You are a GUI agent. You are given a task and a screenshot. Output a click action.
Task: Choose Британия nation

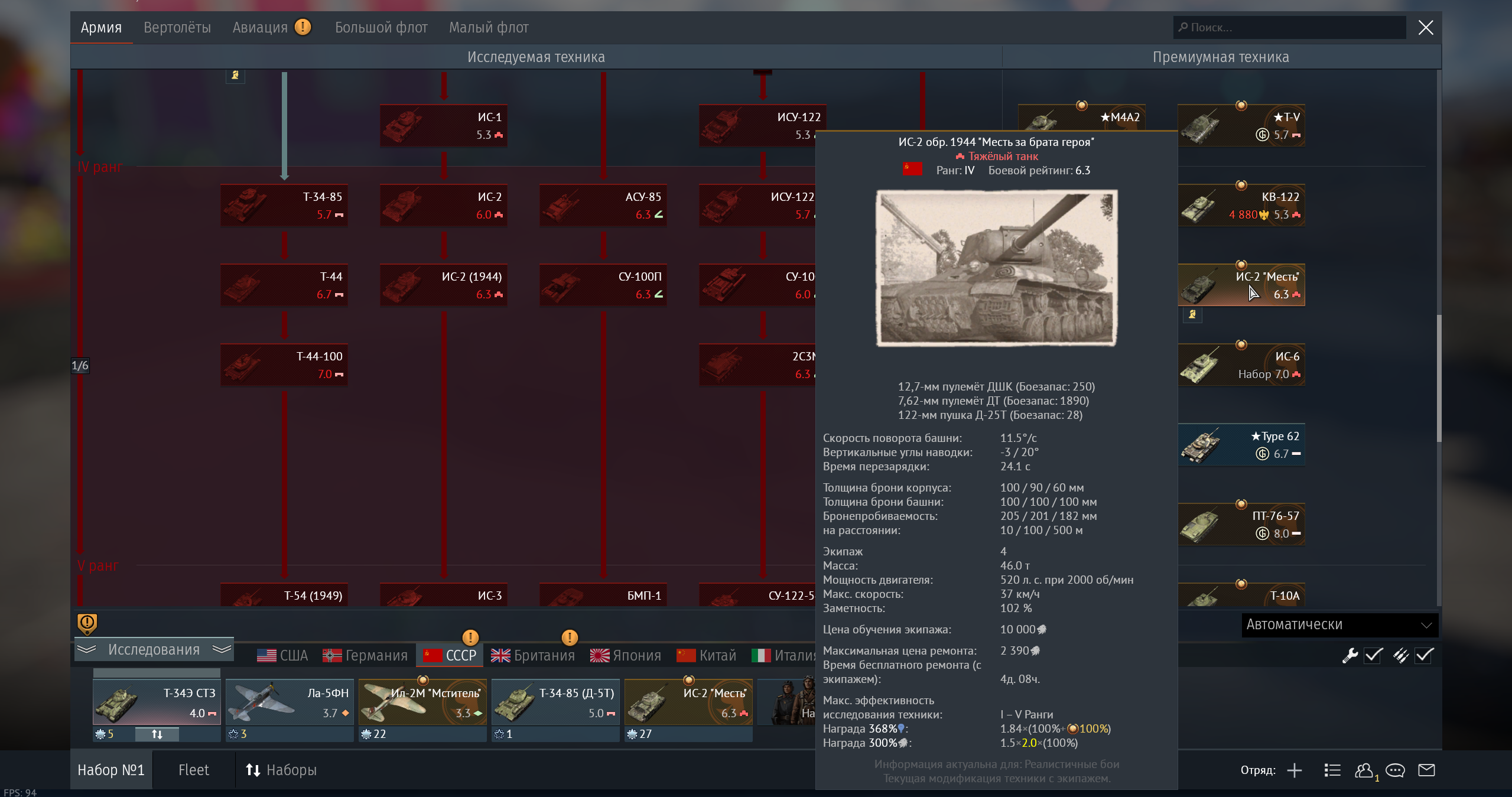533,655
